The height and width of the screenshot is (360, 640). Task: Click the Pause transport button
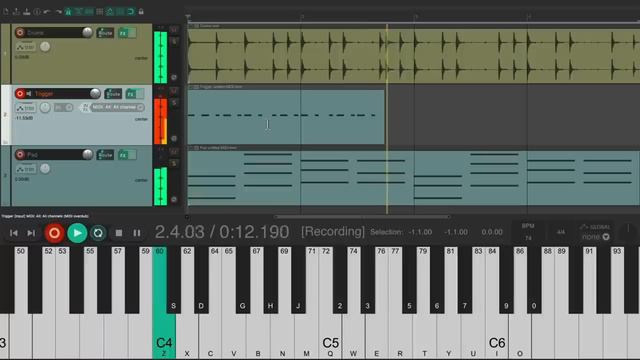tap(137, 233)
